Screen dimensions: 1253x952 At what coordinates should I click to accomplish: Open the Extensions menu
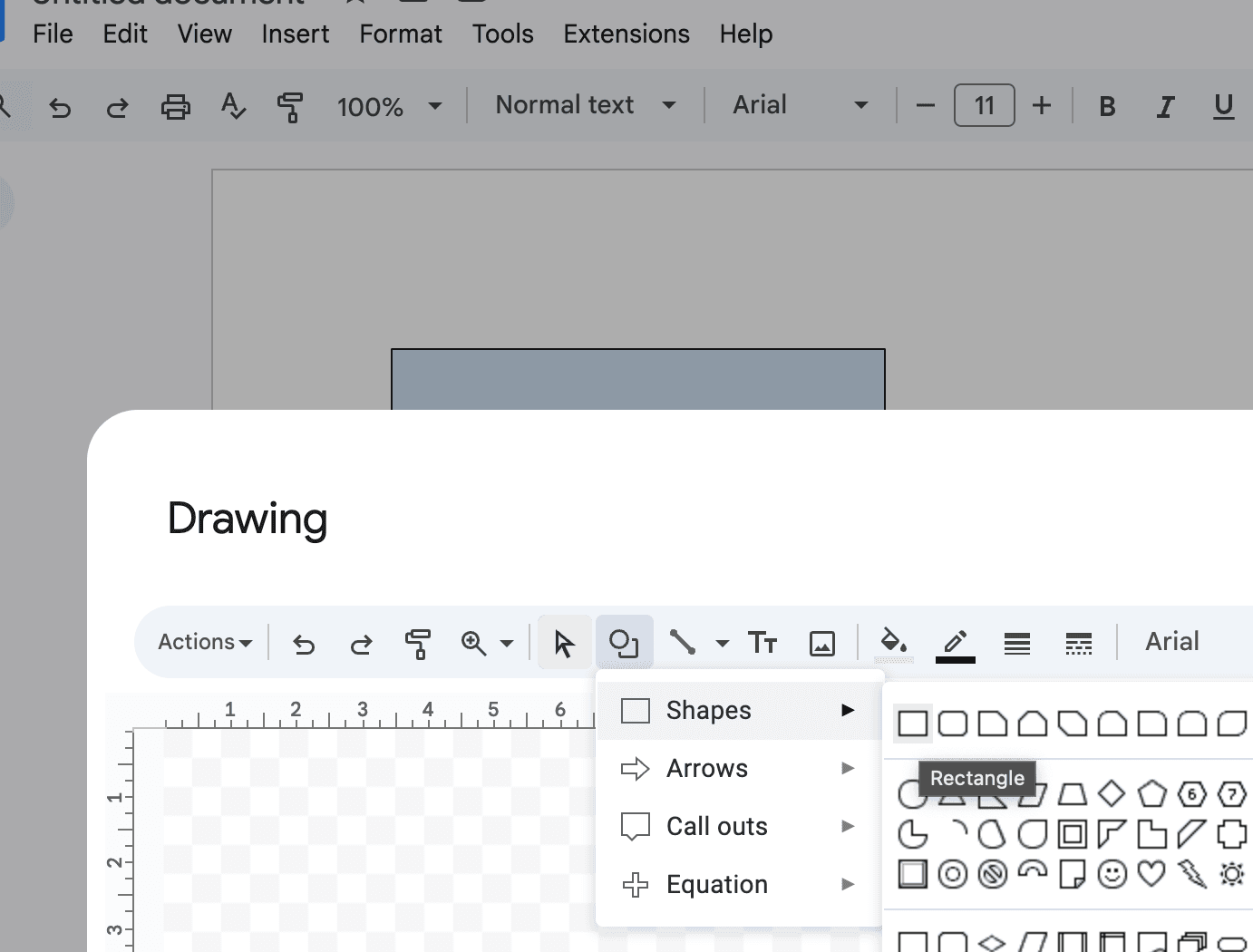pyautogui.click(x=626, y=34)
